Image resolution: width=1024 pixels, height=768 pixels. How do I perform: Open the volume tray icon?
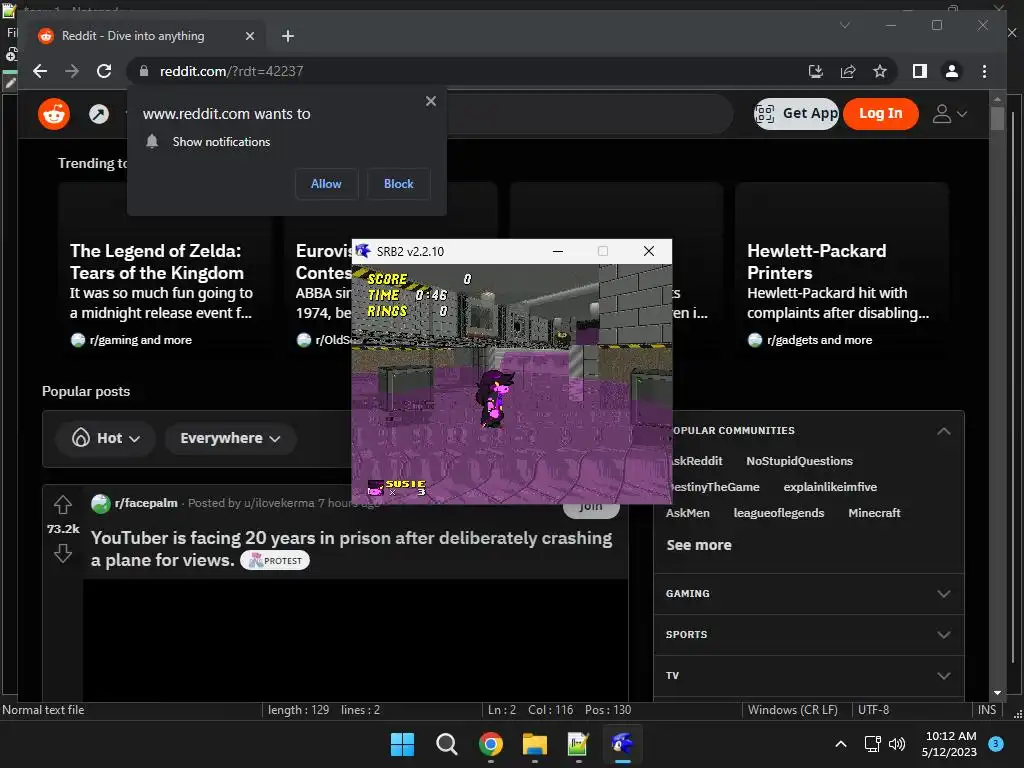click(897, 744)
